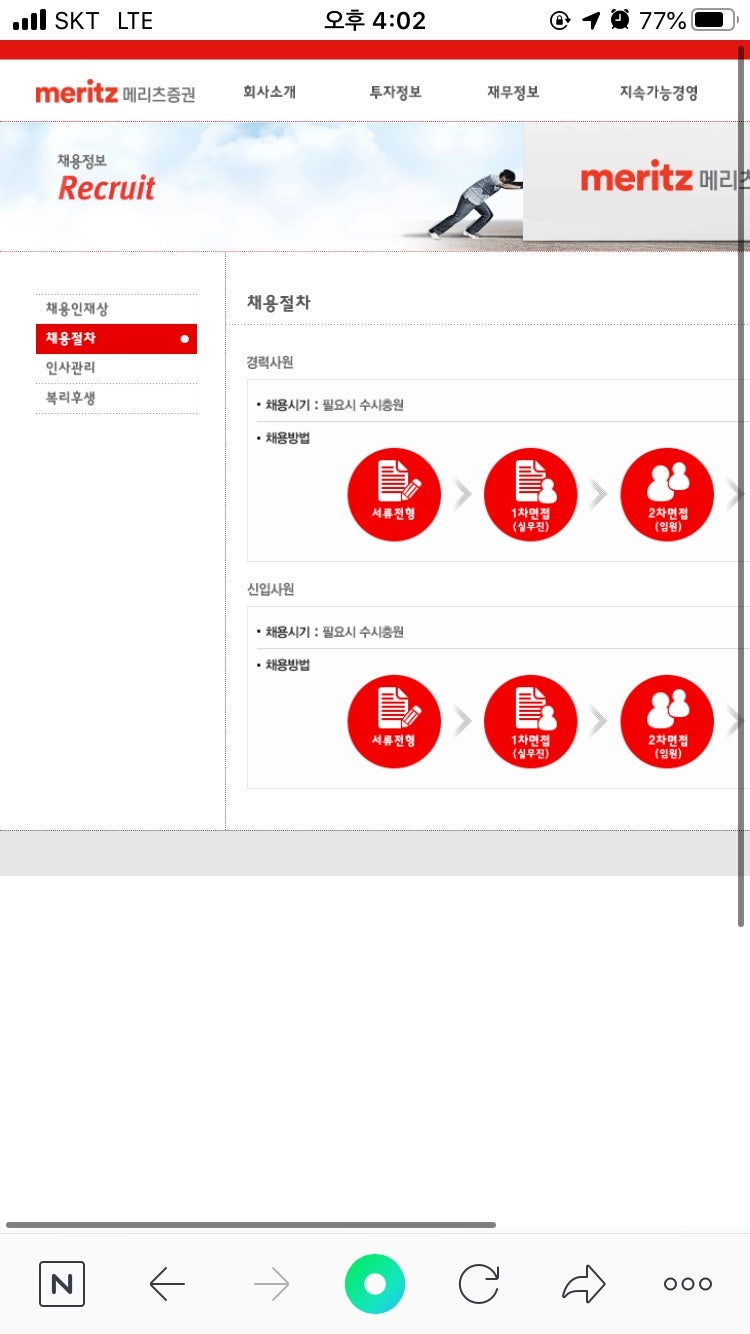Open the 재무정보 menu

(513, 93)
